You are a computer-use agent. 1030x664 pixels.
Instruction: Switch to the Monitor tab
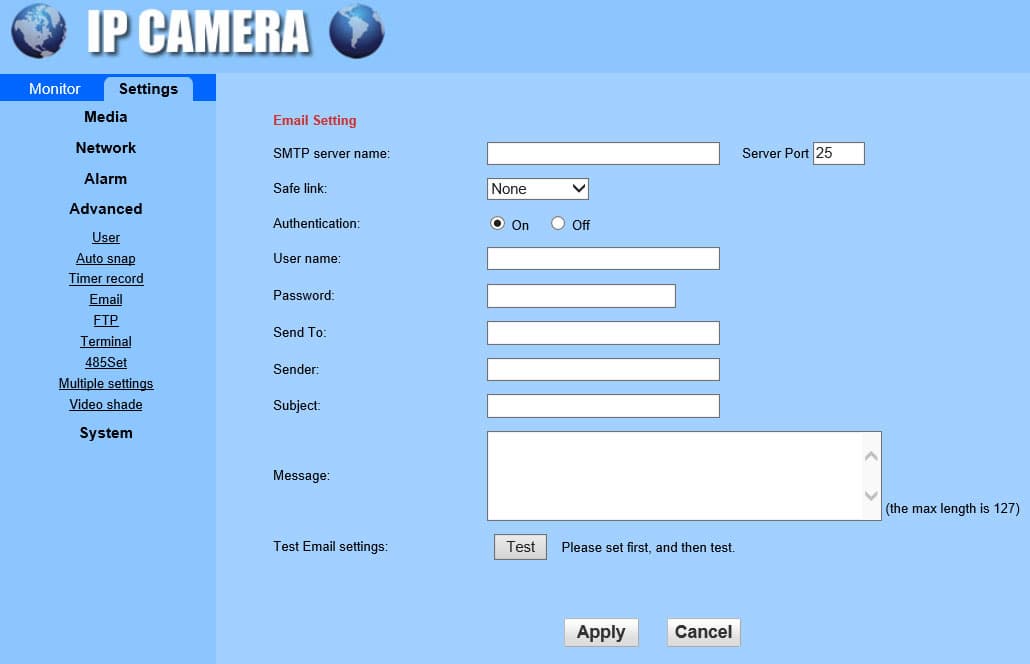(x=55, y=89)
